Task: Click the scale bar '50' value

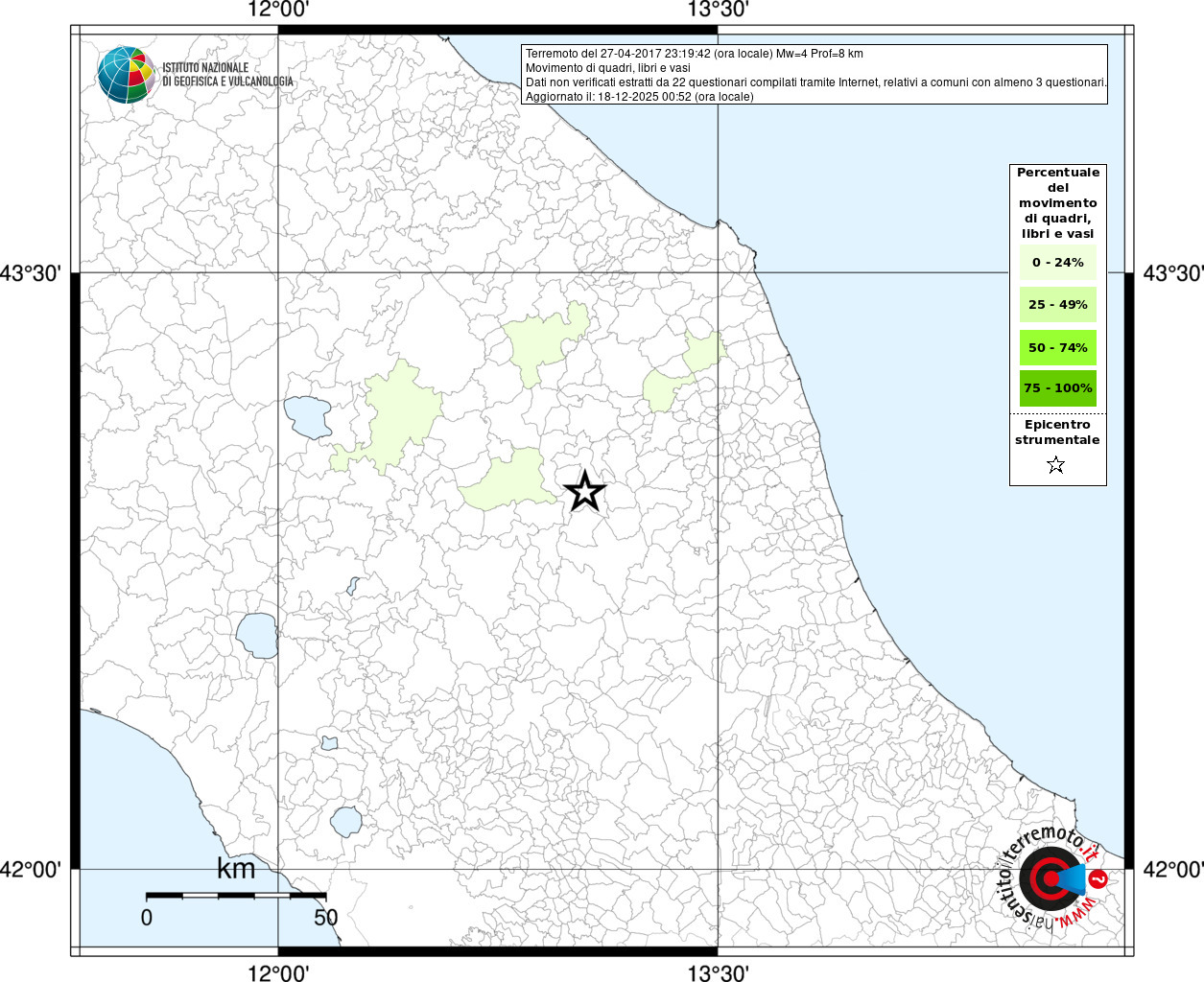Action: click(326, 918)
